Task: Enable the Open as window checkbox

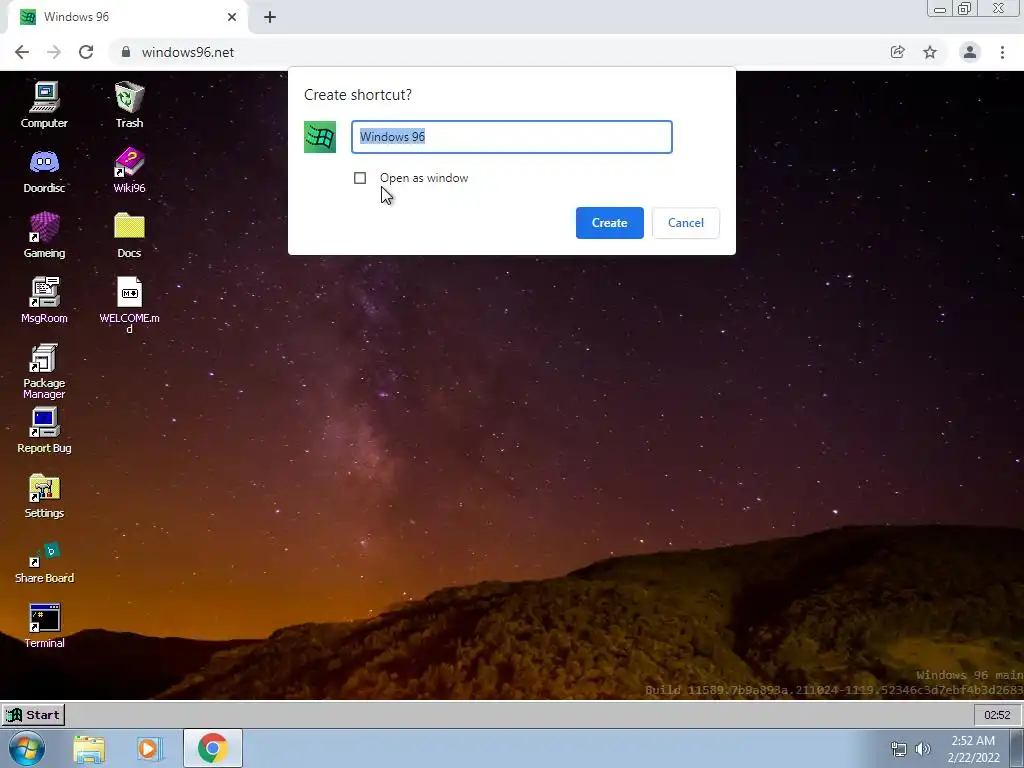Action: (x=360, y=178)
